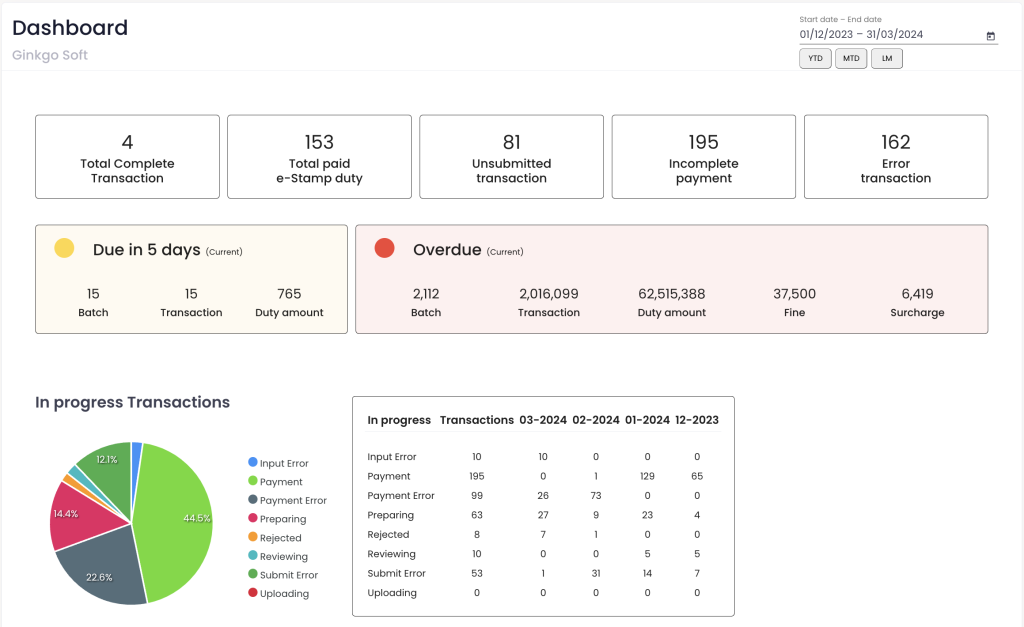Image resolution: width=1024 pixels, height=627 pixels.
Task: Click the Ginkgo Soft label
Action: 49,55
